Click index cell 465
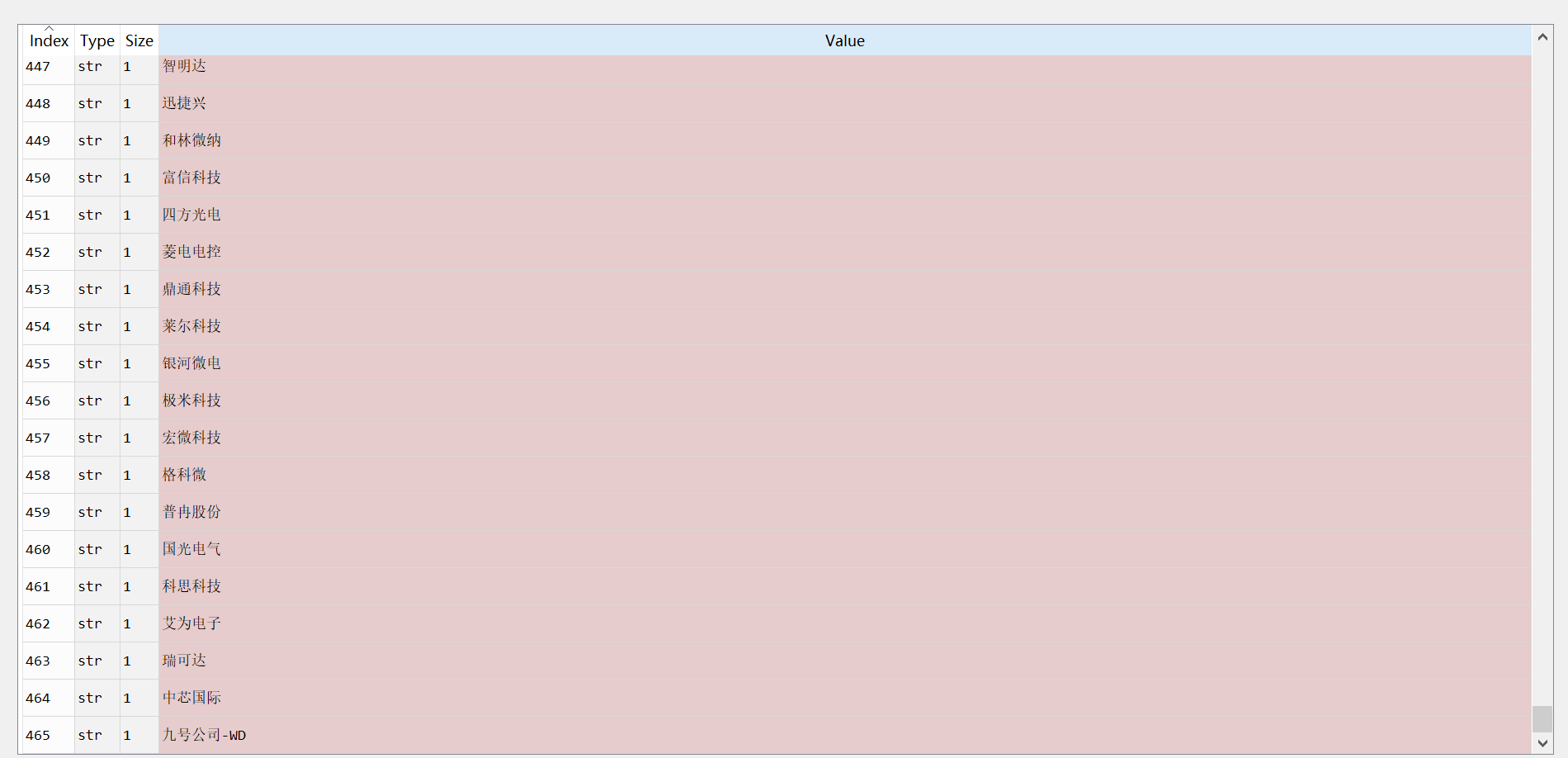This screenshot has width=1568, height=758. point(49,735)
